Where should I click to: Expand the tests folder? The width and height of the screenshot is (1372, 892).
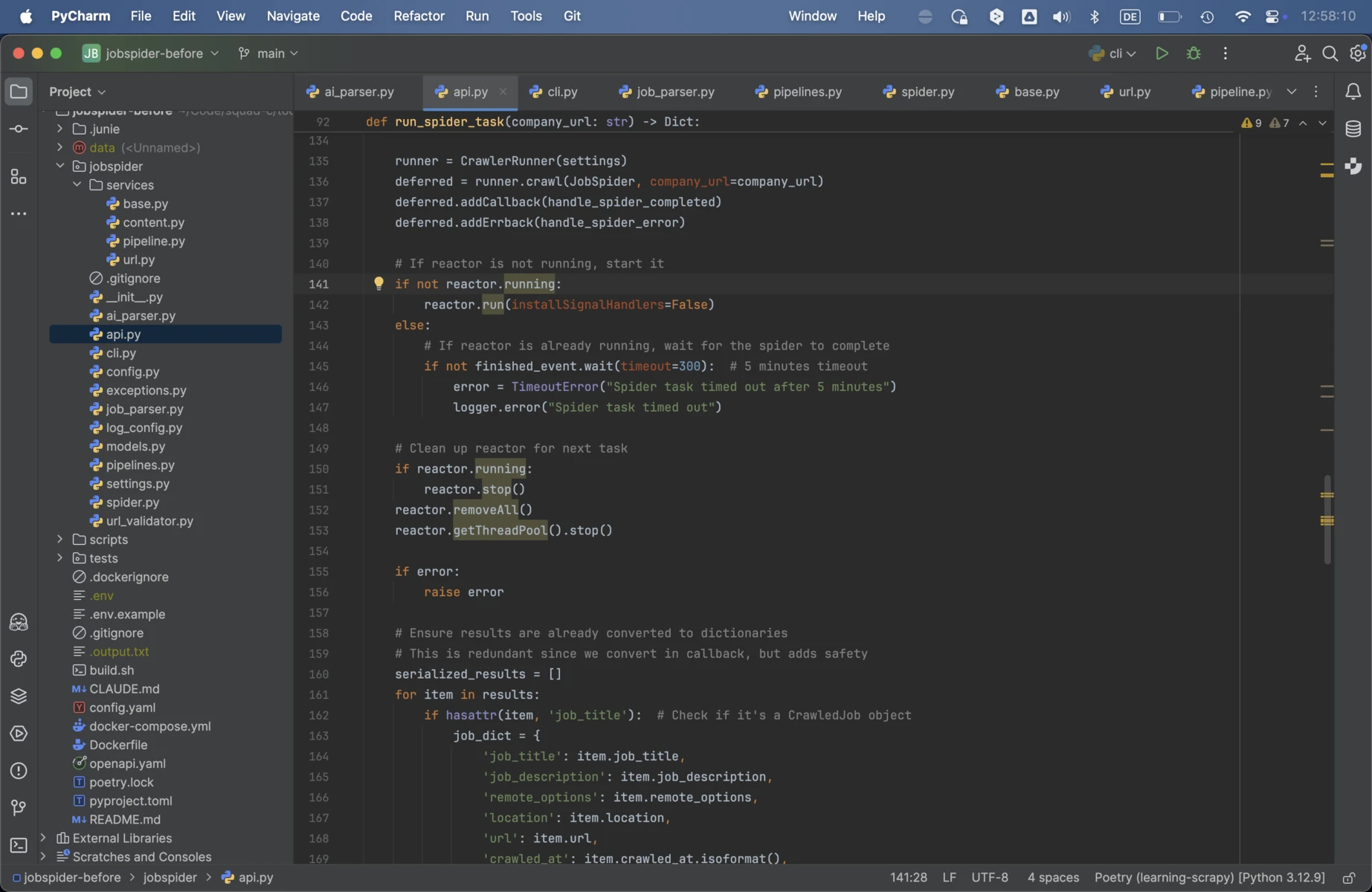coord(60,558)
